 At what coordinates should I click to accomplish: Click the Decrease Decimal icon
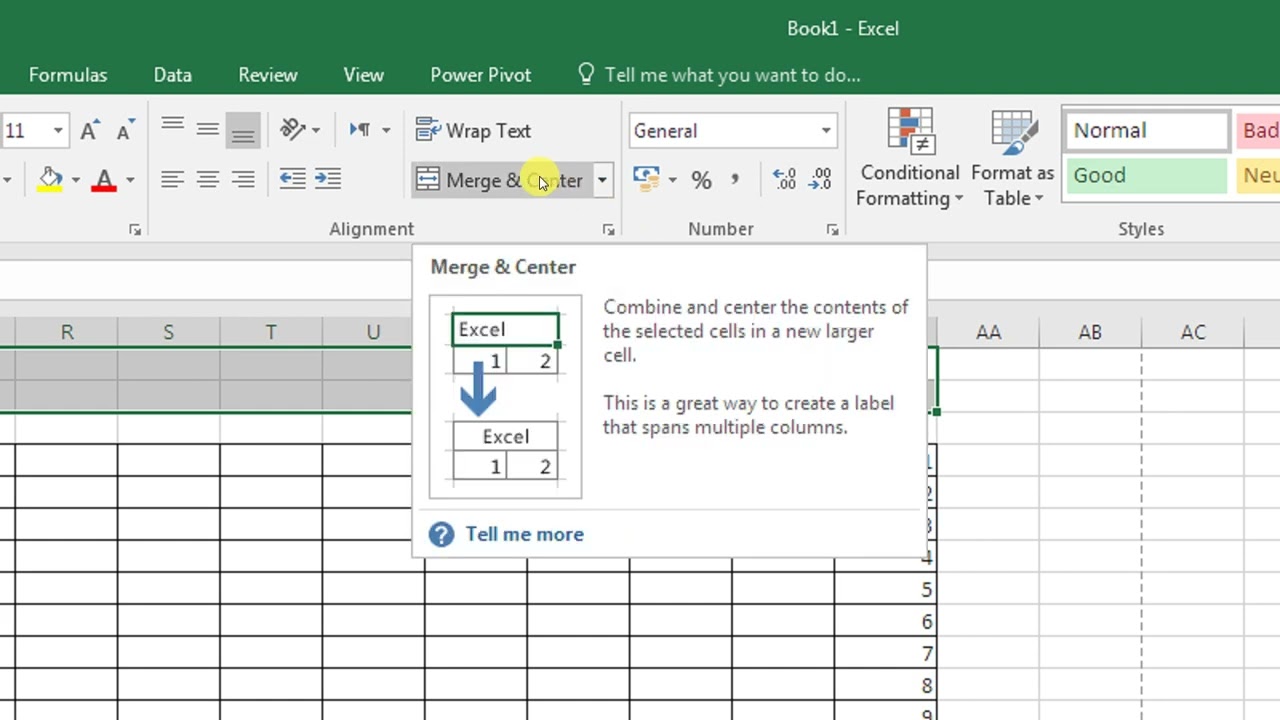820,180
